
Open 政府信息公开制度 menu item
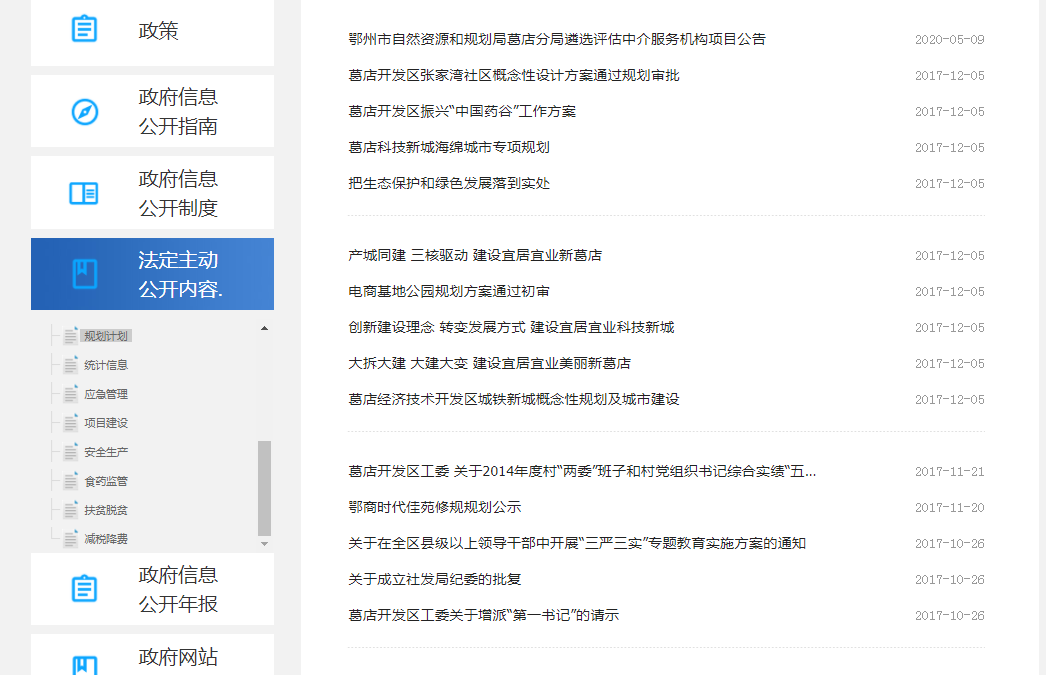point(152,193)
